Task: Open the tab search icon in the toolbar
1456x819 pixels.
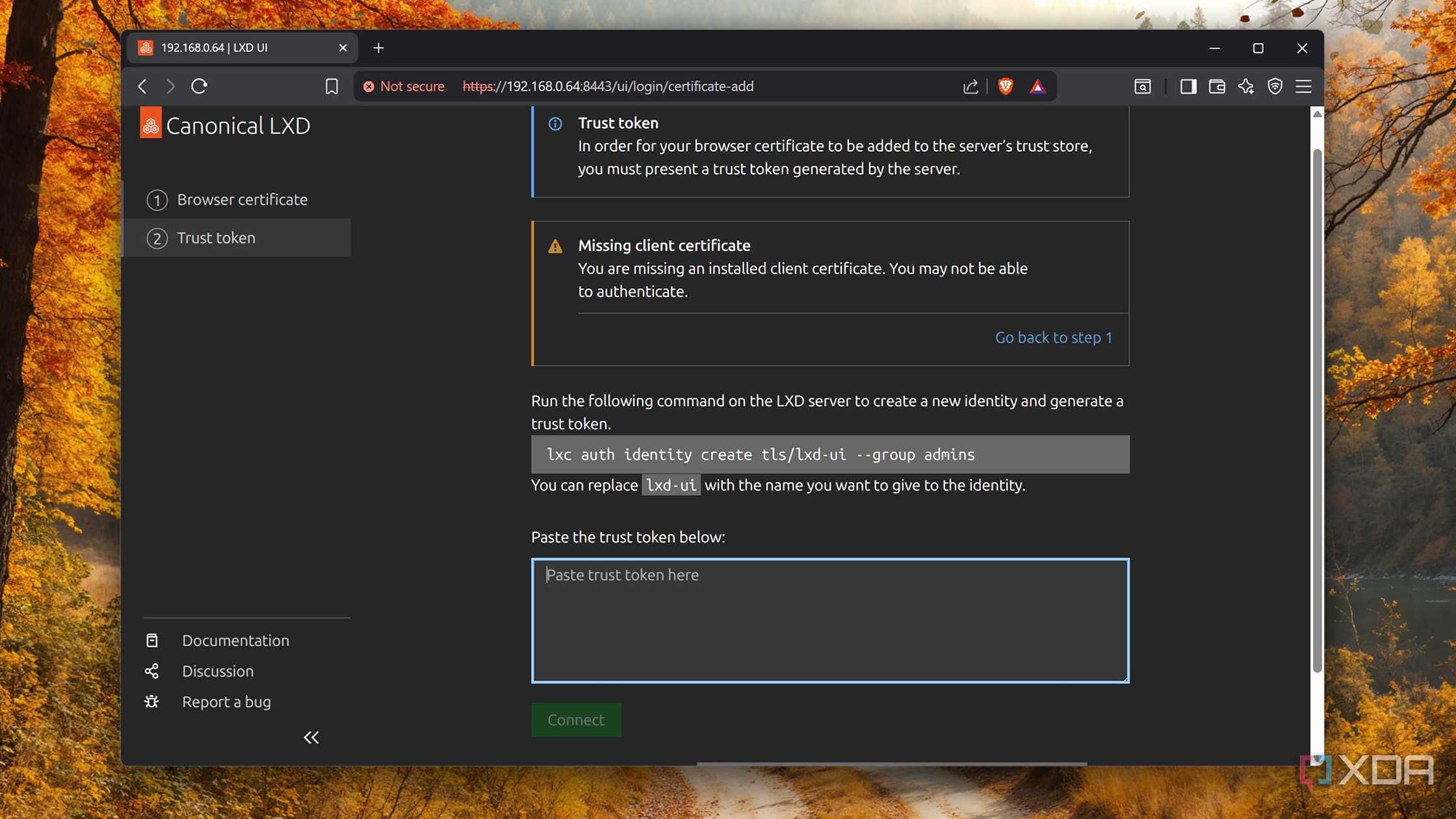Action: (x=1143, y=86)
